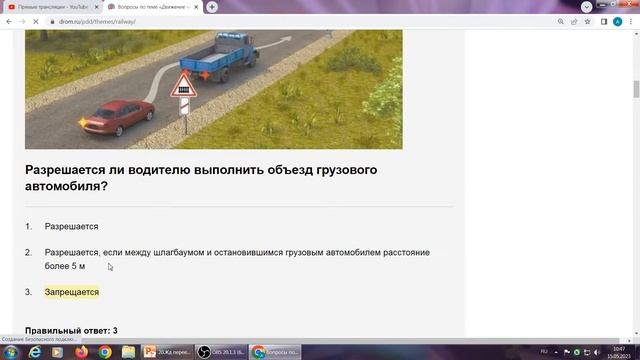The width and height of the screenshot is (640, 360).
Task: Select highlighted answer 3 «Запрещается»
Action: tap(71, 292)
